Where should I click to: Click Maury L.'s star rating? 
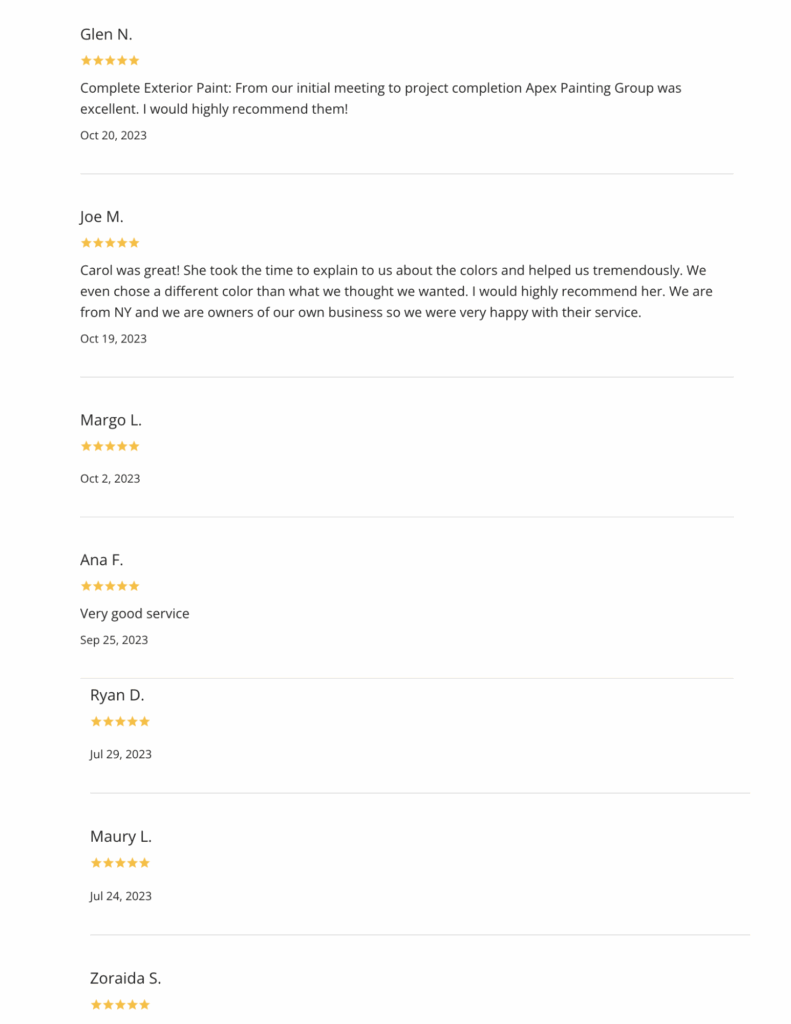pos(120,863)
